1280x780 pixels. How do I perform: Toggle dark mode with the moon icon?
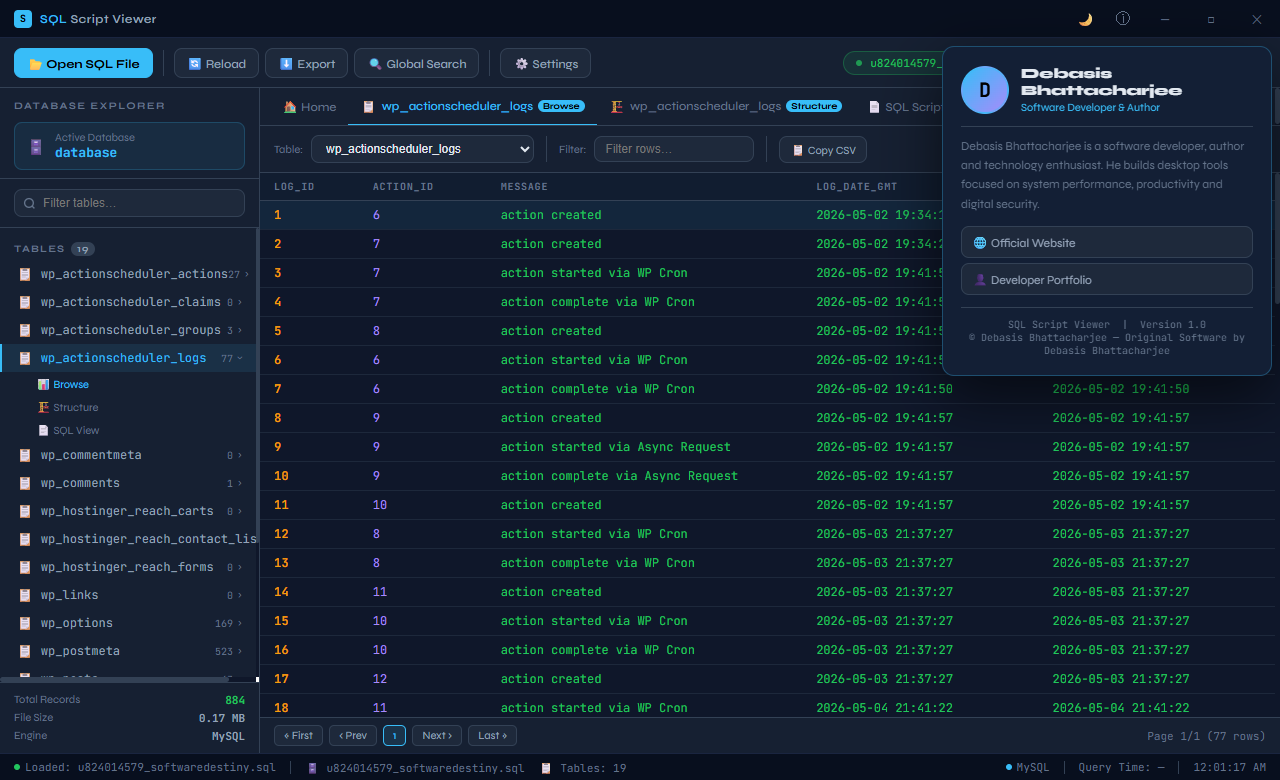click(x=1086, y=19)
